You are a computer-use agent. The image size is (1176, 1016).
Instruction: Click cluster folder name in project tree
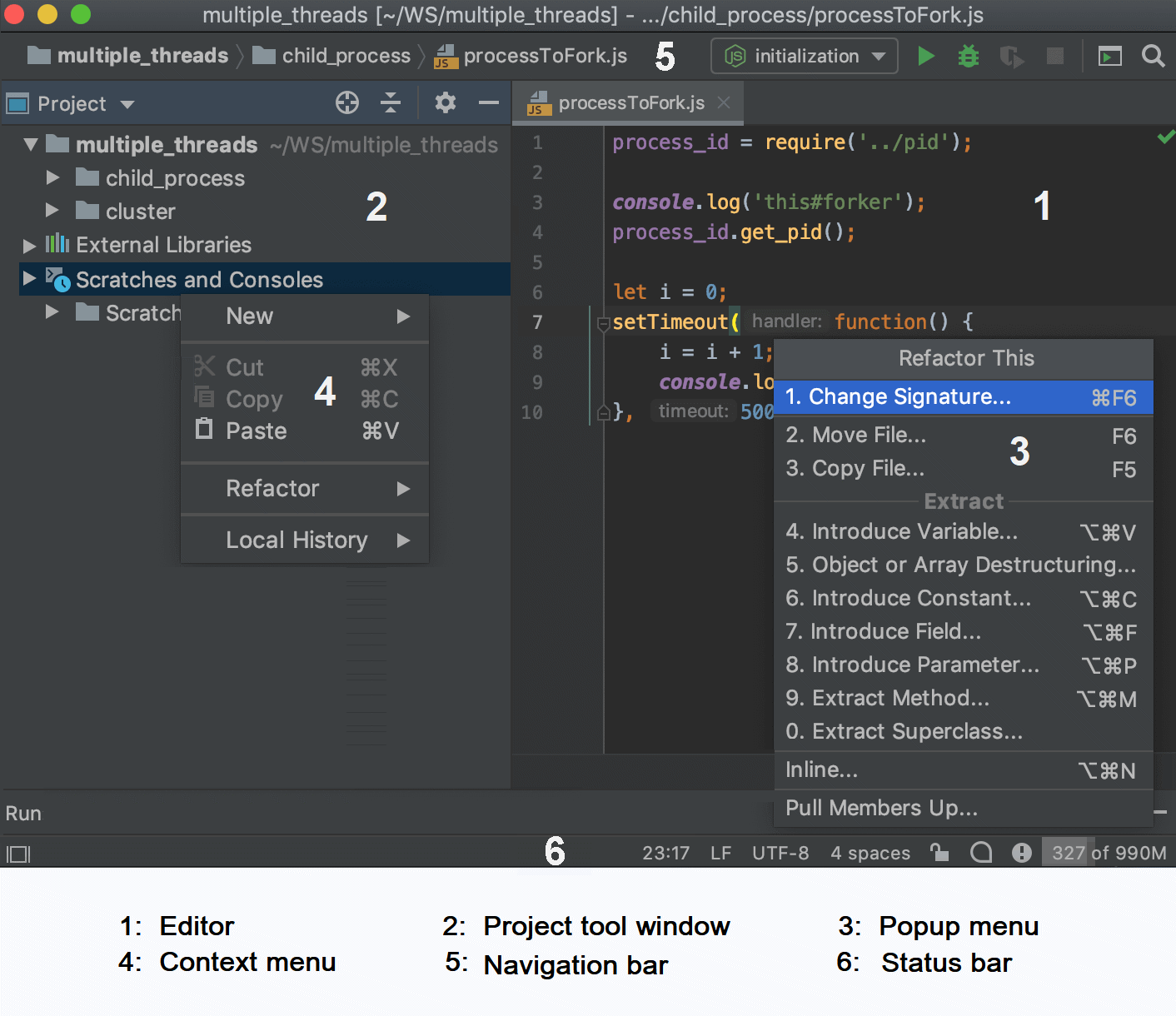click(x=141, y=212)
